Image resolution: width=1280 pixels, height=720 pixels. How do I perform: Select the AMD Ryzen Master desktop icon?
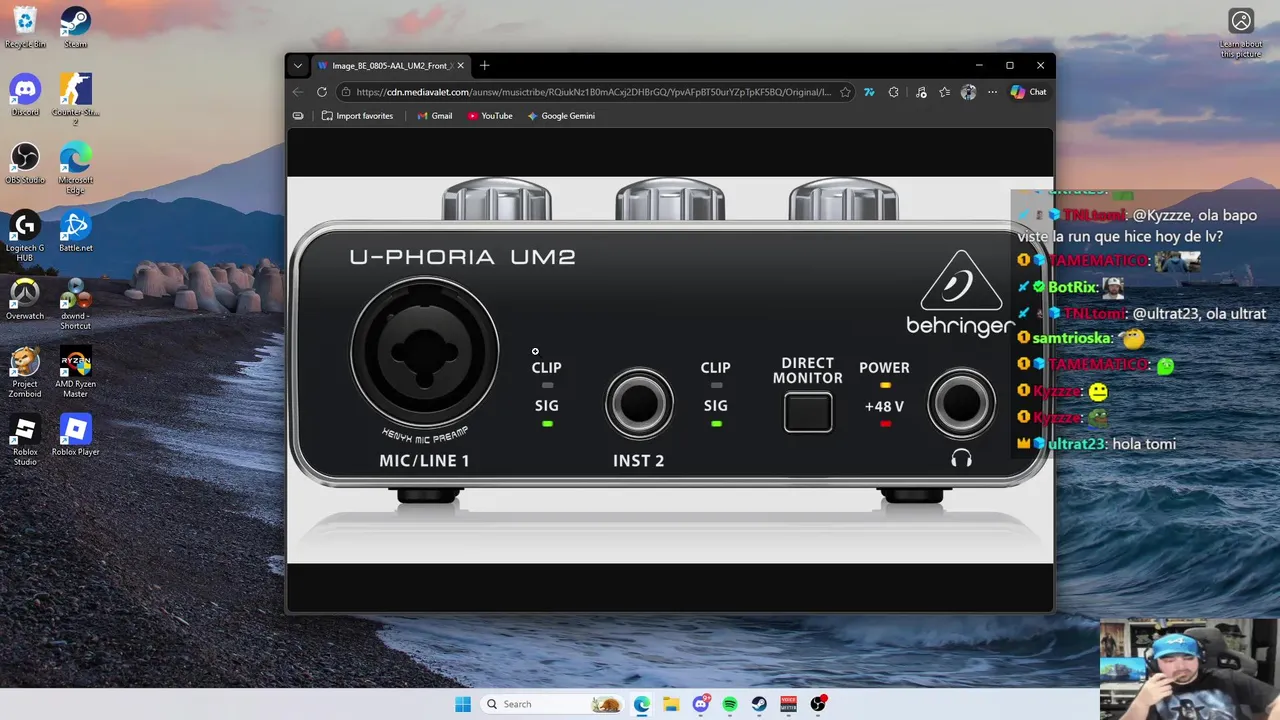(75, 373)
